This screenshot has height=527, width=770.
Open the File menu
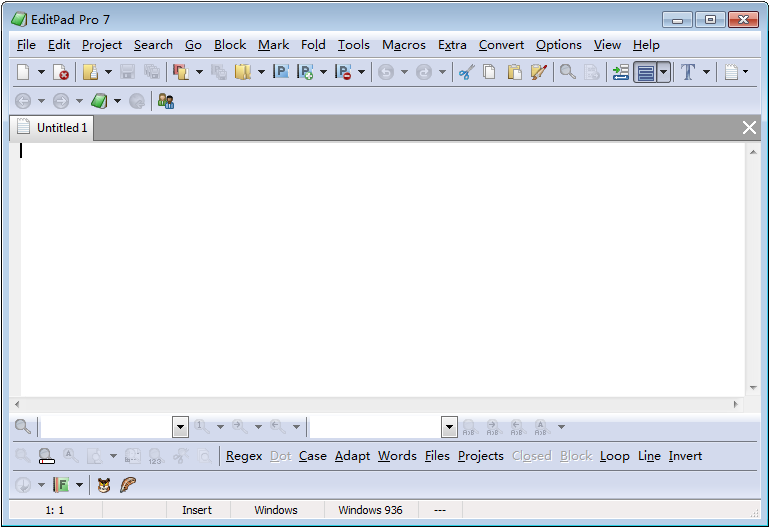26,45
